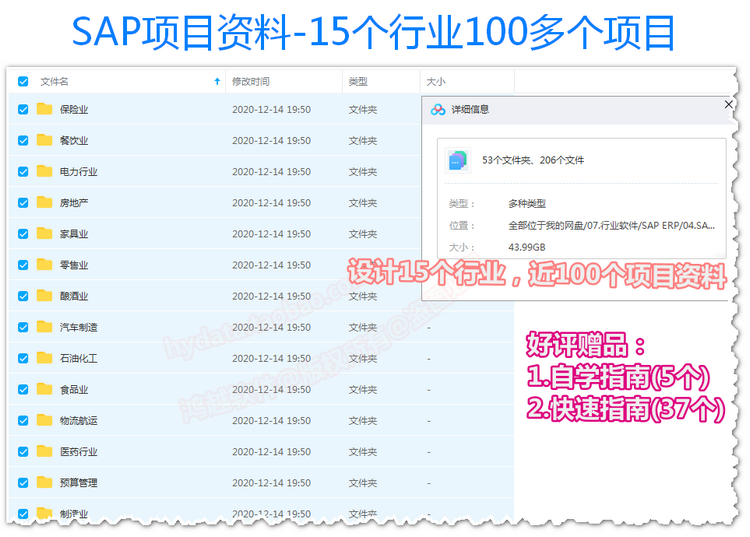750x537 pixels.
Task: Open the 零售业 folder name
Action: 74,265
